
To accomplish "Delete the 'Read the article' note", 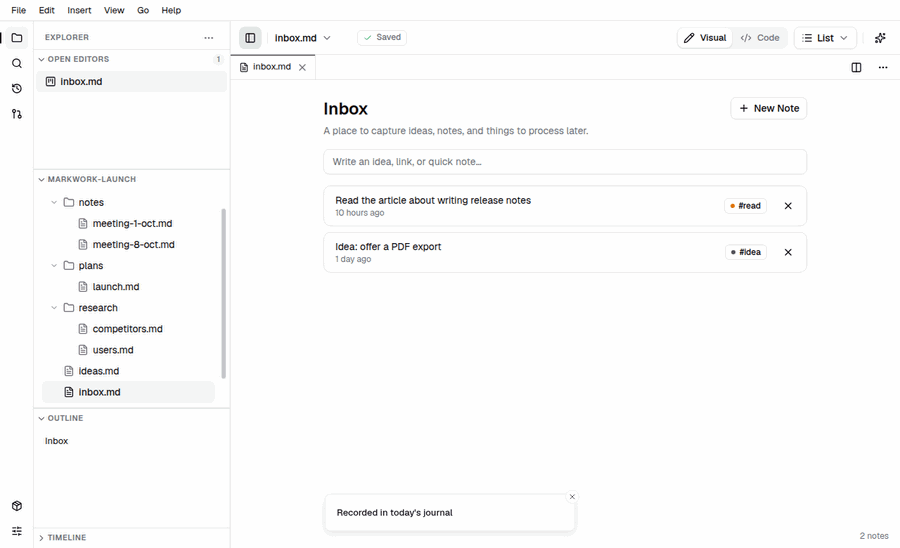I will tap(788, 206).
